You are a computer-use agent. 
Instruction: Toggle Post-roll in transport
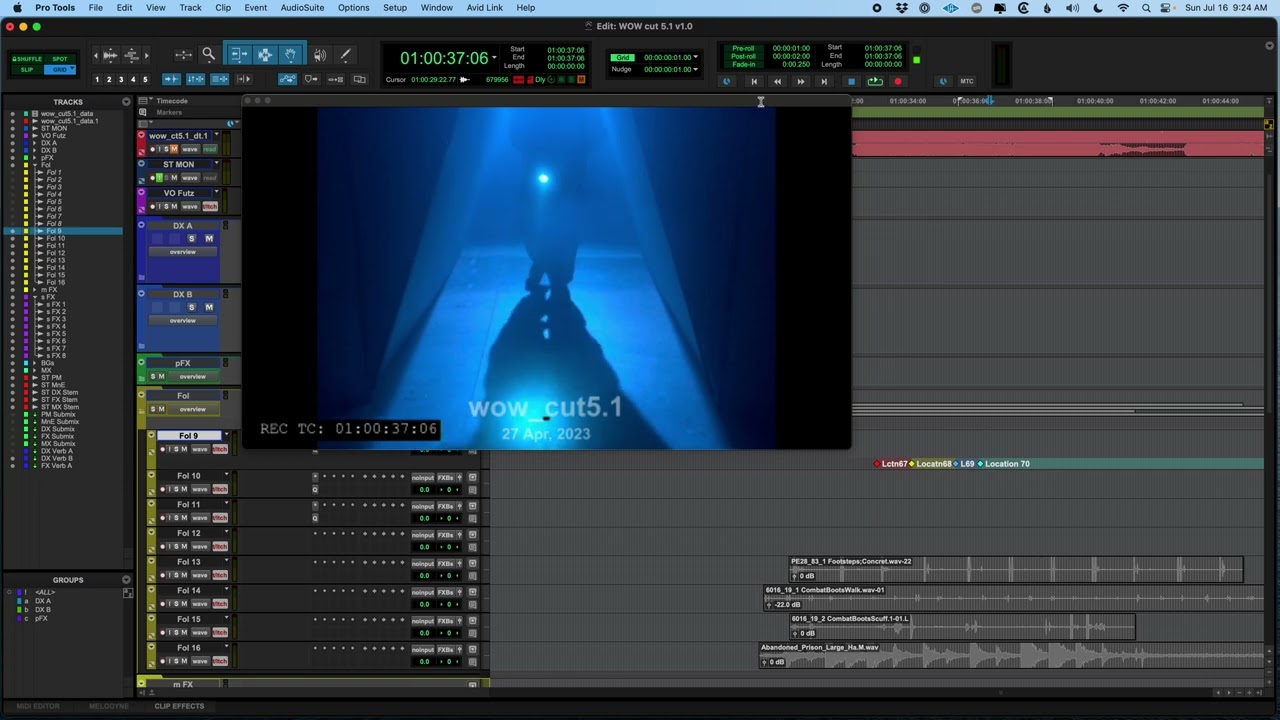(743, 56)
